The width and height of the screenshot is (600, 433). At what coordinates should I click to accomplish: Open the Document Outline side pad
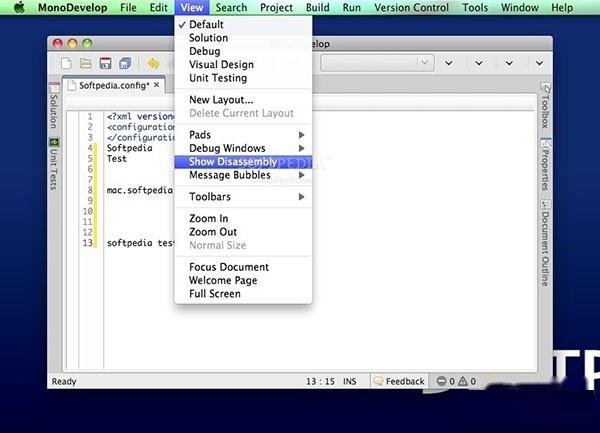tap(545, 243)
